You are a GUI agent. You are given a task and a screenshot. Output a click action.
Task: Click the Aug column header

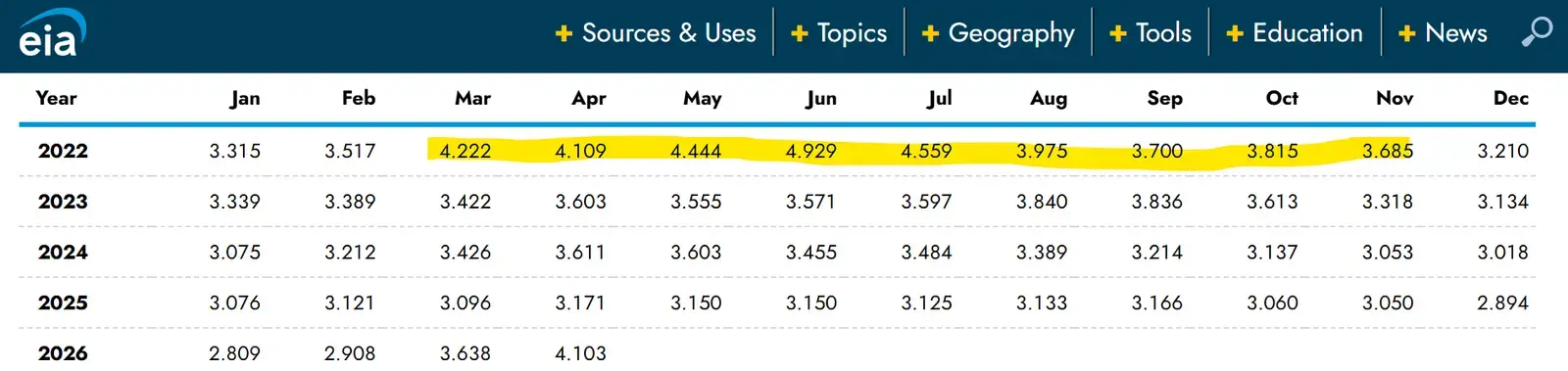point(1049,99)
